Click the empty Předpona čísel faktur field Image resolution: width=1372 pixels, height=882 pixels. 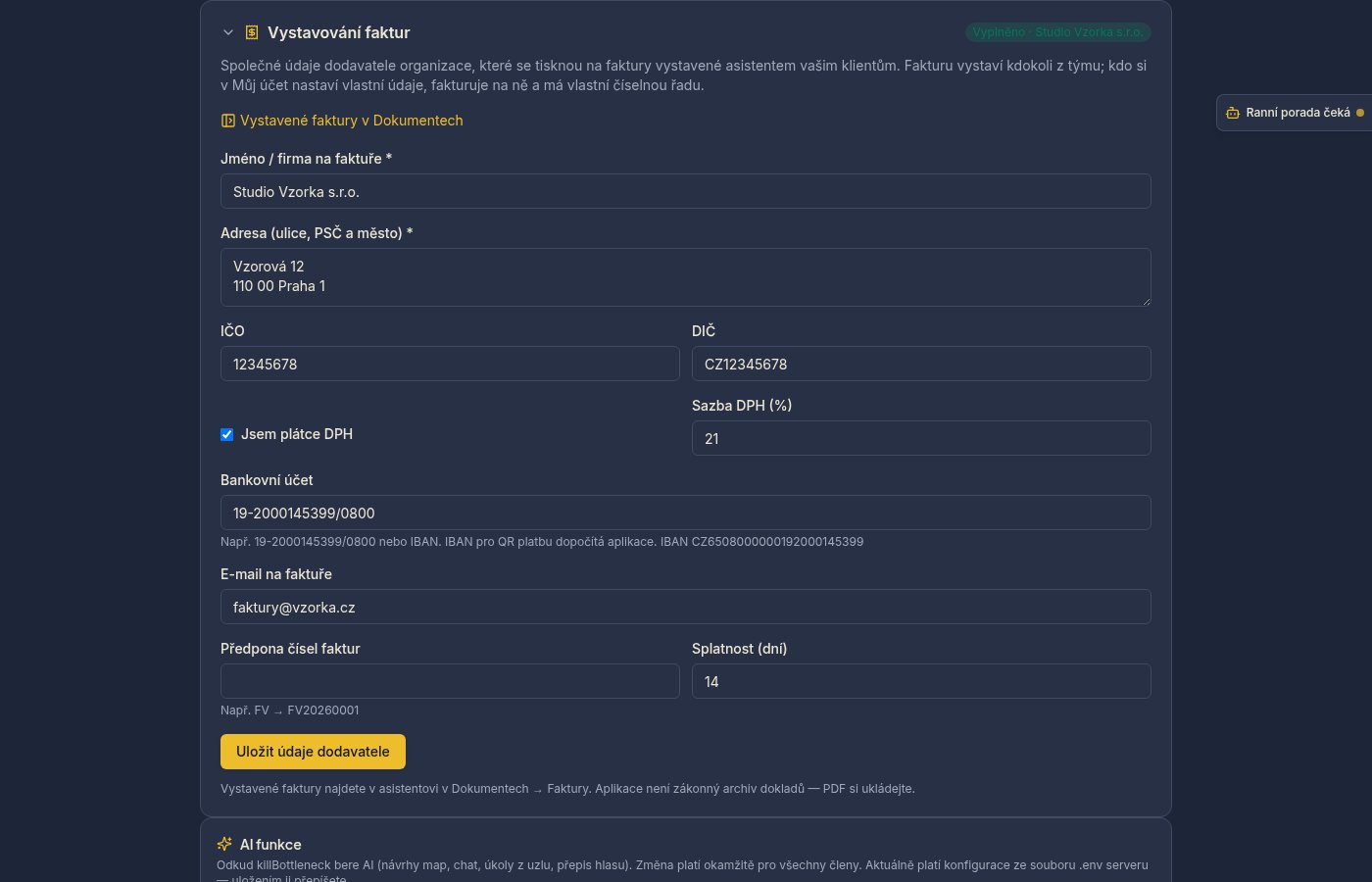(x=450, y=681)
